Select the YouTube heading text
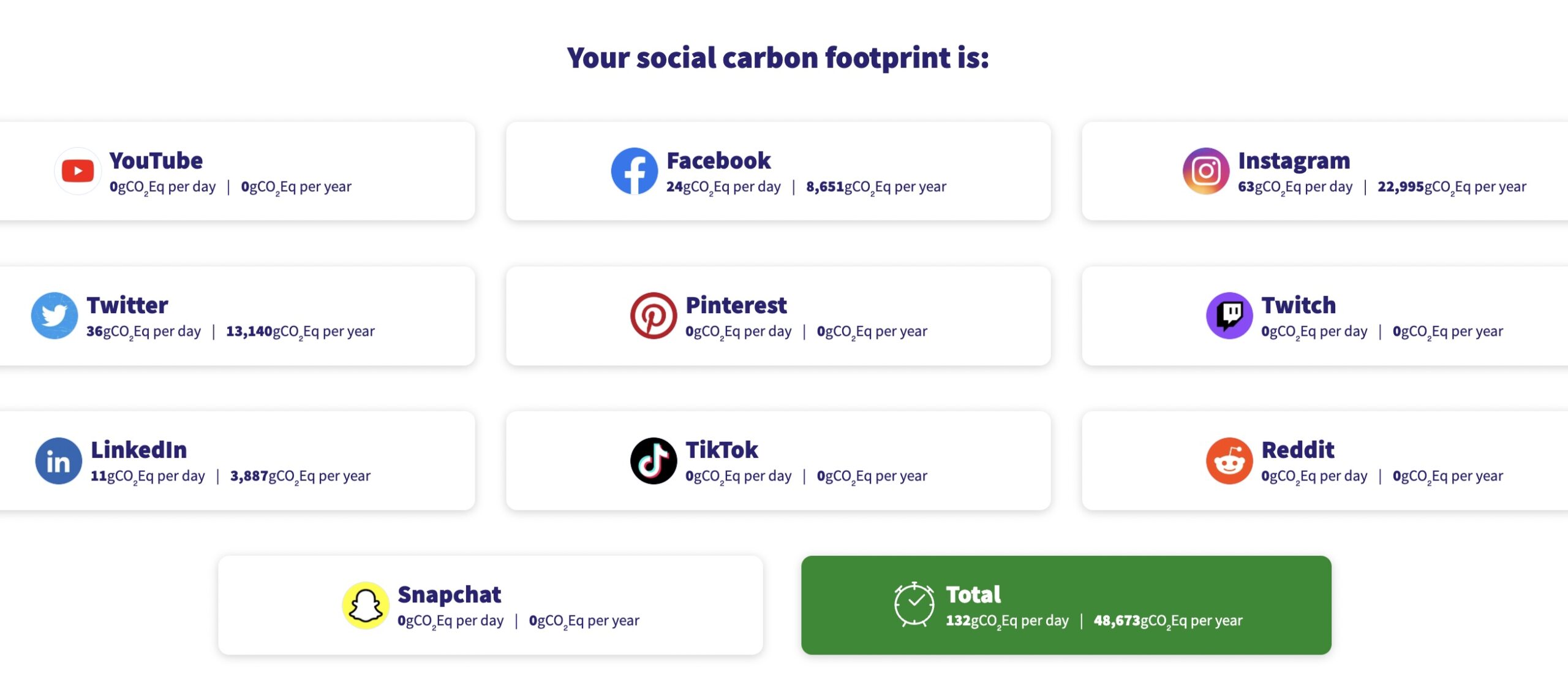Screen dimensions: 1568x695 156,161
